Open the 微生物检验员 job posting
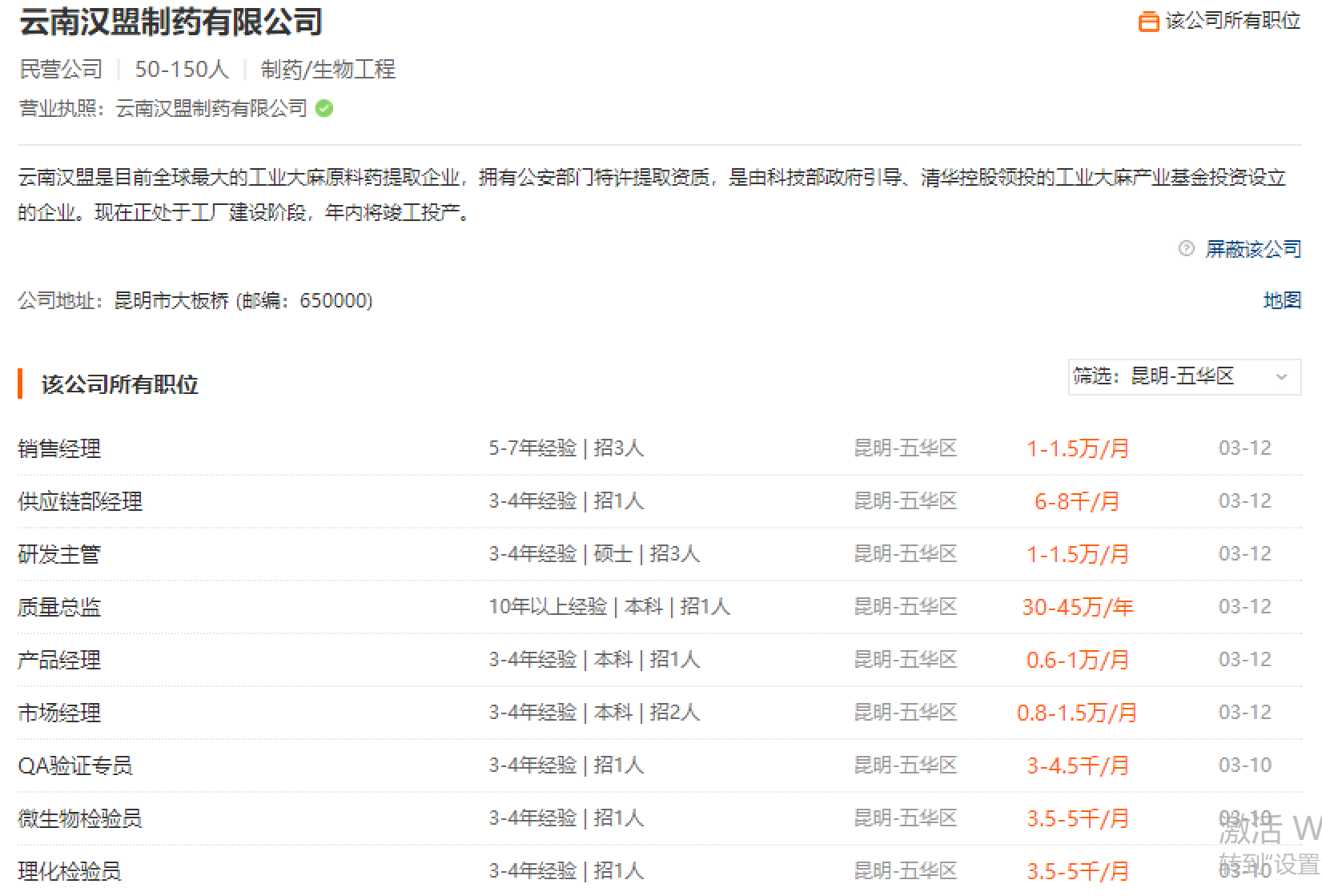This screenshot has height=896, width=1322. pyautogui.click(x=80, y=818)
